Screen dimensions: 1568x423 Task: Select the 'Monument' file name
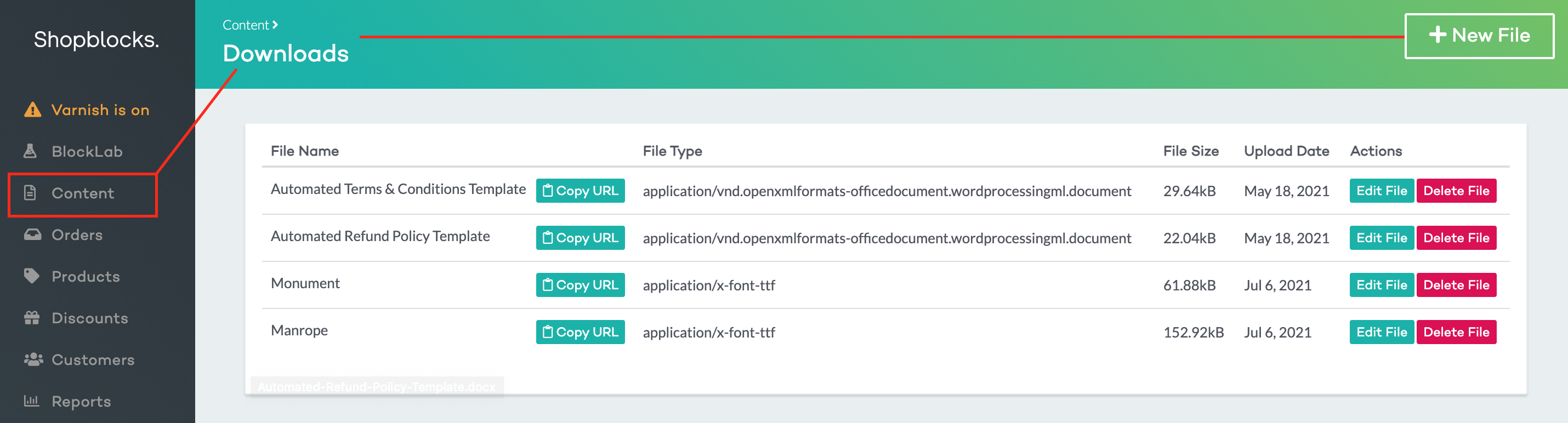tap(305, 284)
